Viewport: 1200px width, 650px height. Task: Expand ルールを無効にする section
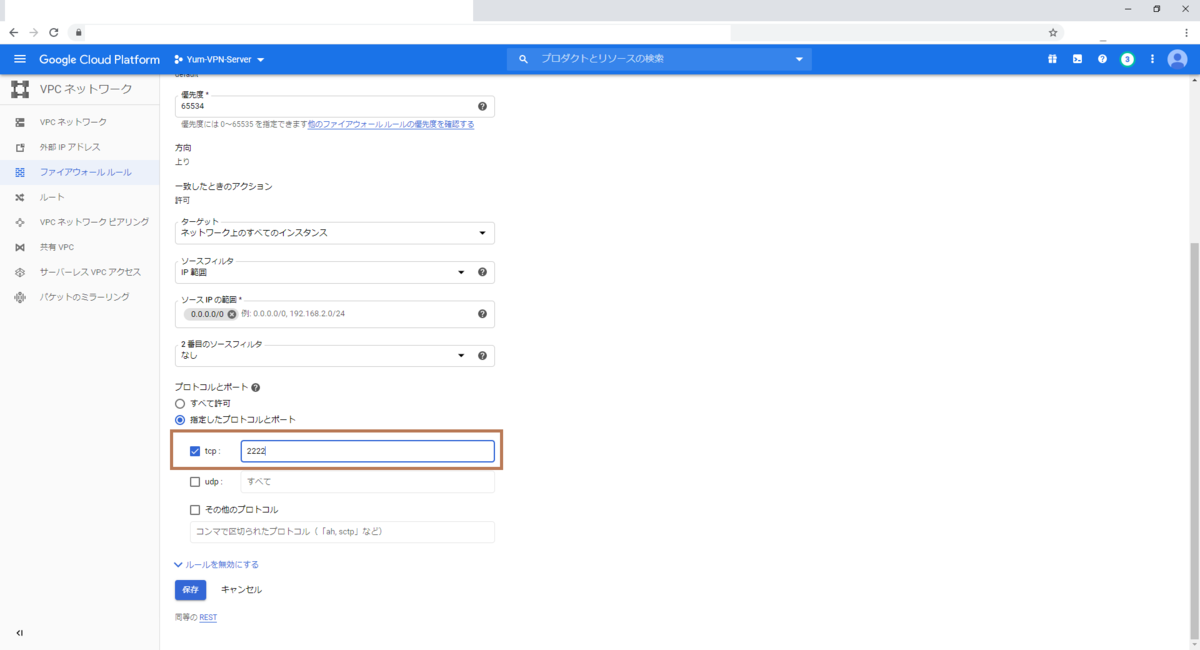[217, 564]
